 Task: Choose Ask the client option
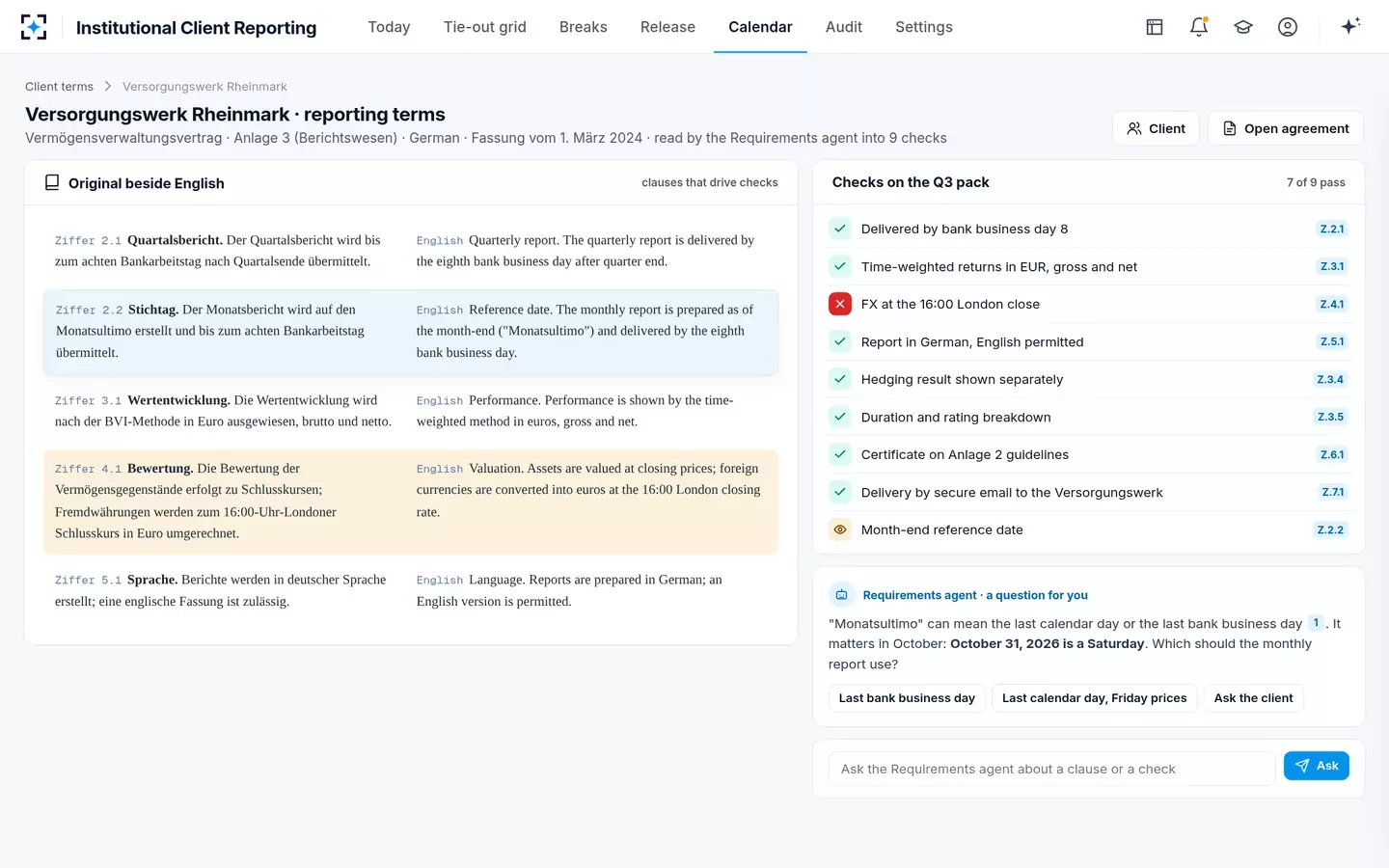coord(1253,698)
